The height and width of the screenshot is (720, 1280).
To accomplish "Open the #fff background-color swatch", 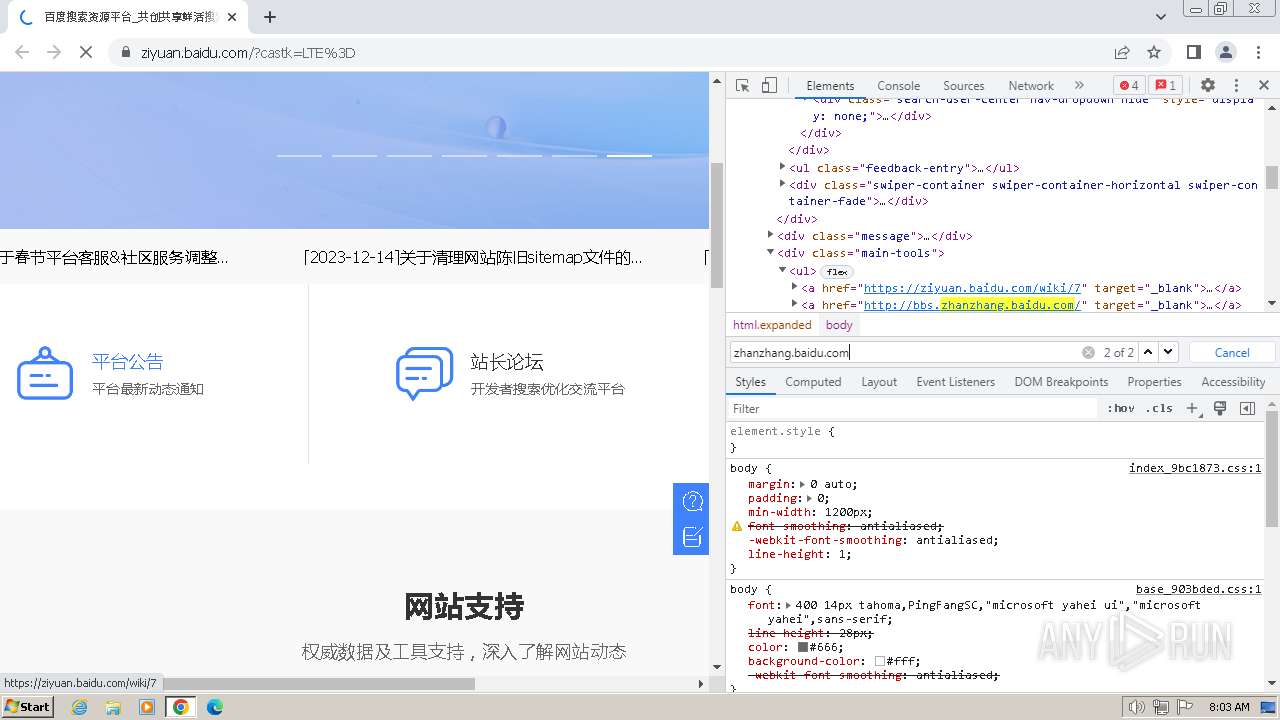I will 880,661.
